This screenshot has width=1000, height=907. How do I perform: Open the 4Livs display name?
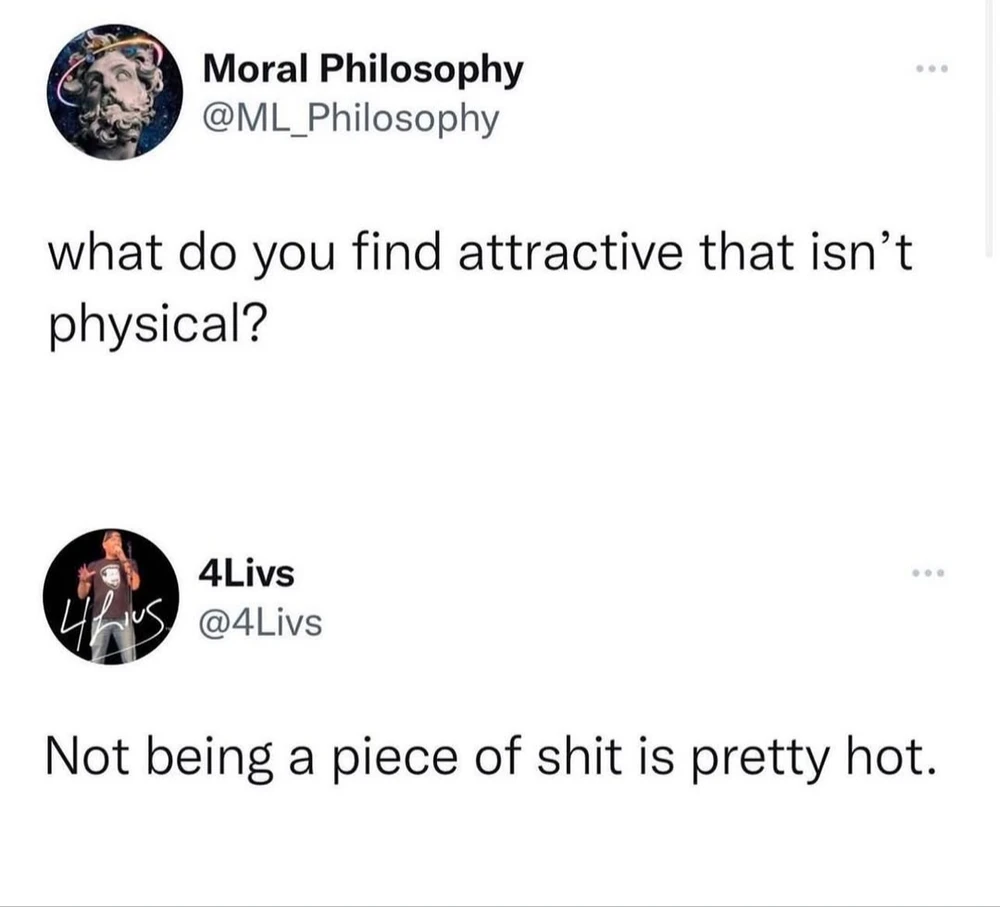[247, 574]
